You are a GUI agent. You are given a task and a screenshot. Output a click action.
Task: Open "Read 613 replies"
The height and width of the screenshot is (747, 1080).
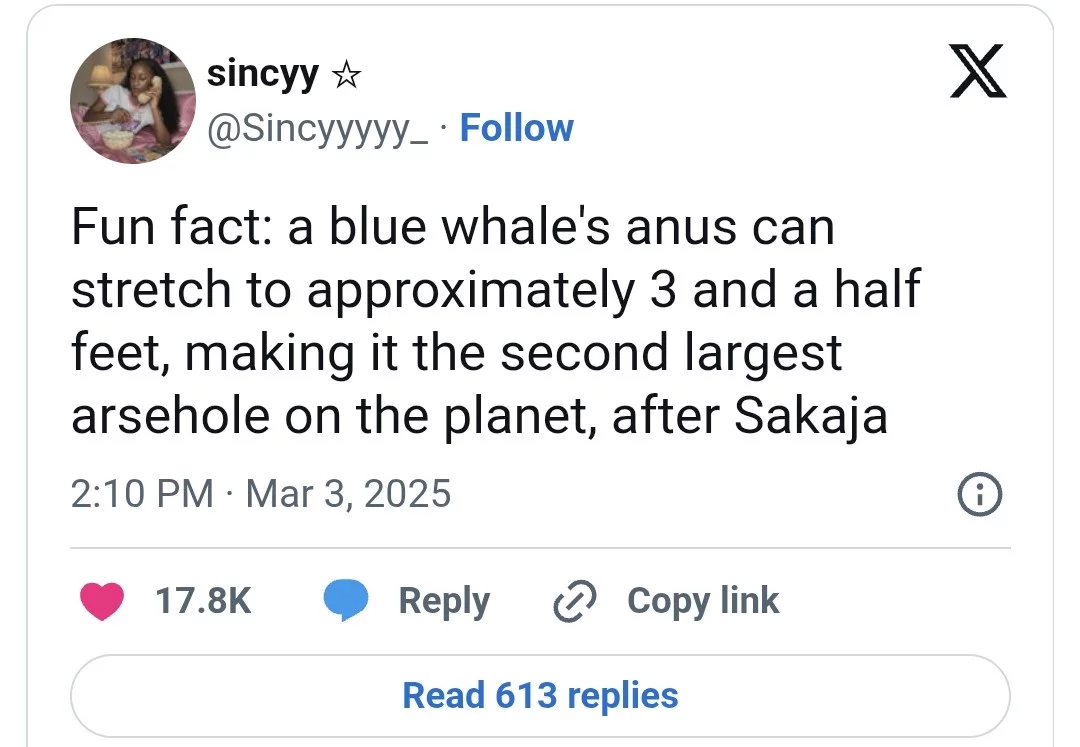pyautogui.click(x=540, y=696)
